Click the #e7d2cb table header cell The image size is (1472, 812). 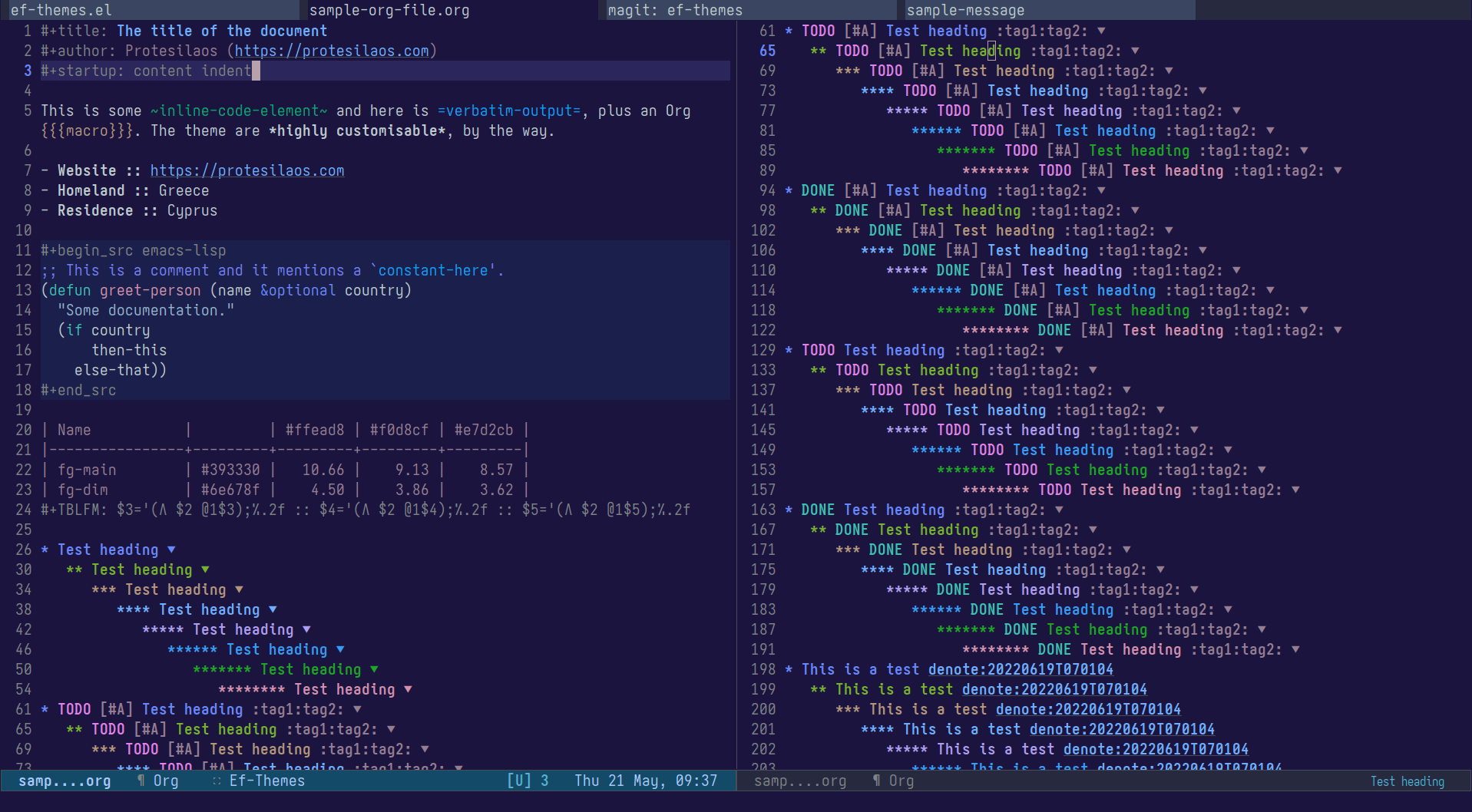pos(484,430)
